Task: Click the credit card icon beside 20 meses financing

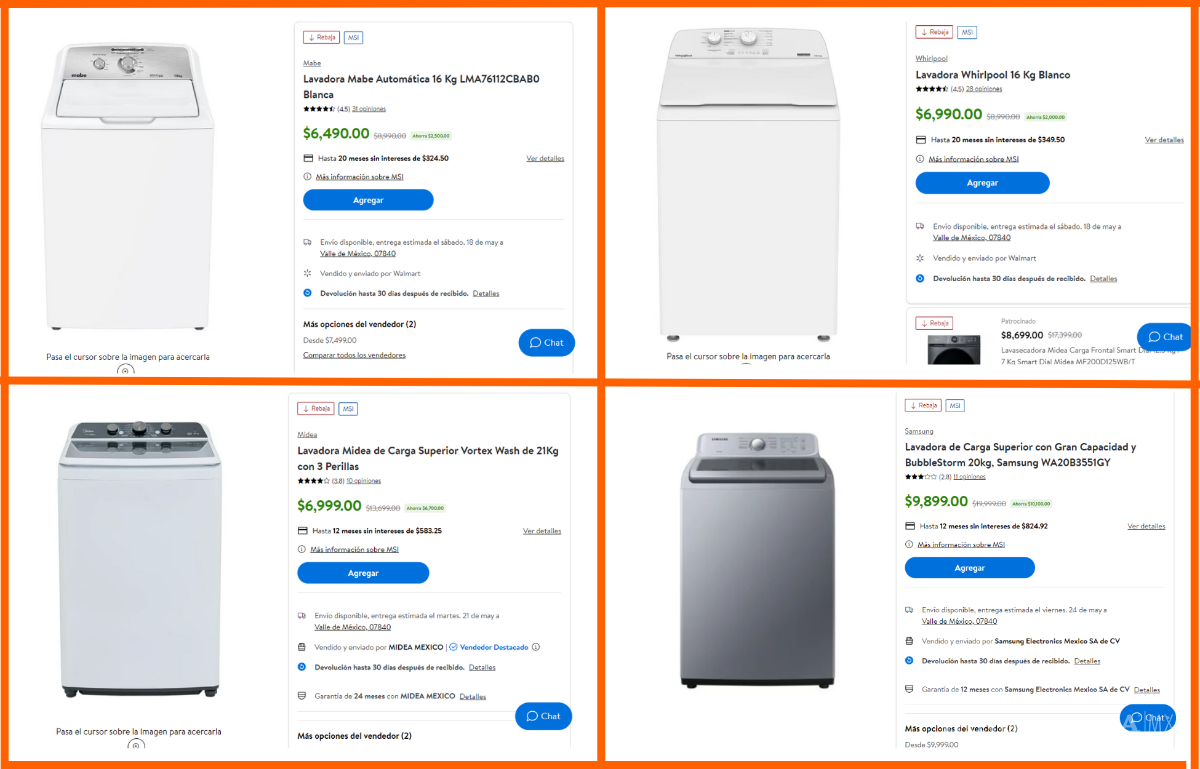Action: point(307,157)
